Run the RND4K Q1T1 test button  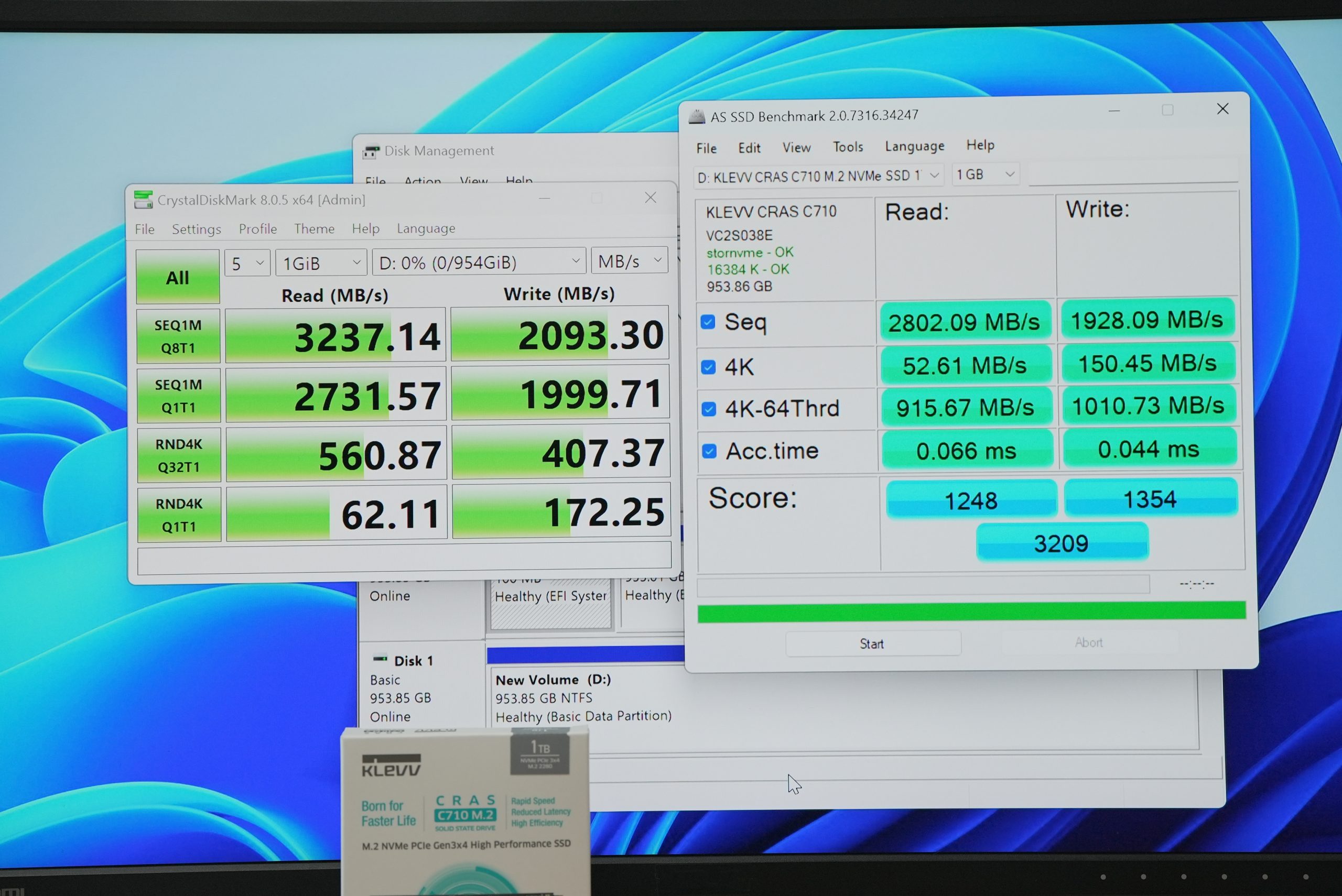tap(179, 515)
